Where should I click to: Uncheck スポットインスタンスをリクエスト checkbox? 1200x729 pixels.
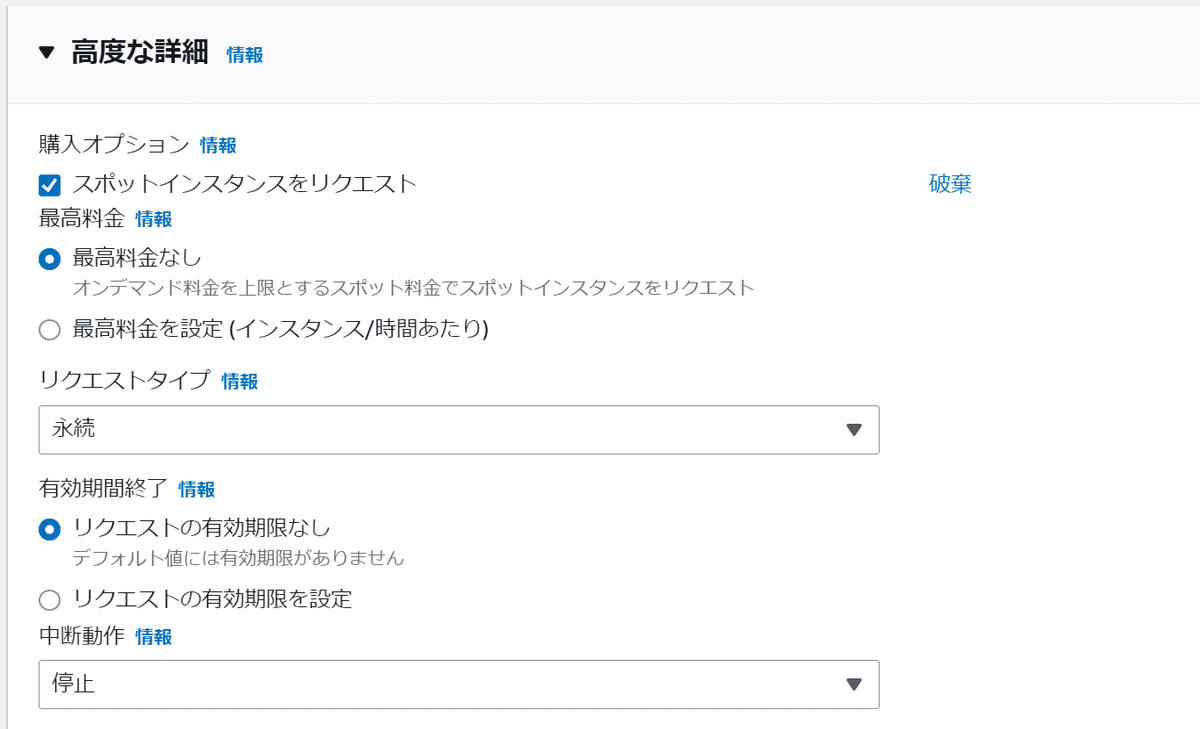50,185
